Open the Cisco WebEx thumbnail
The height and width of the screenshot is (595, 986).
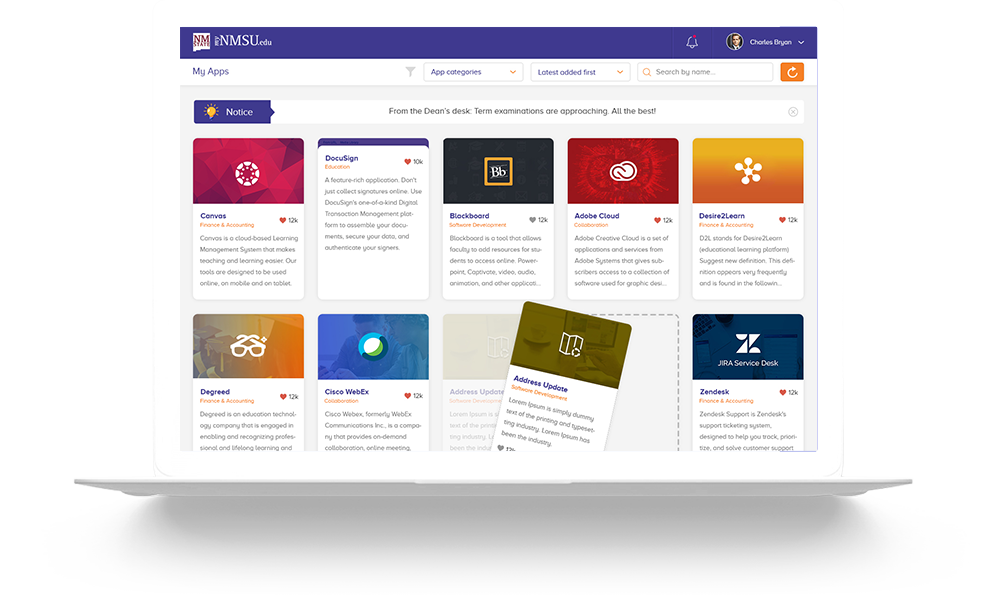373,347
